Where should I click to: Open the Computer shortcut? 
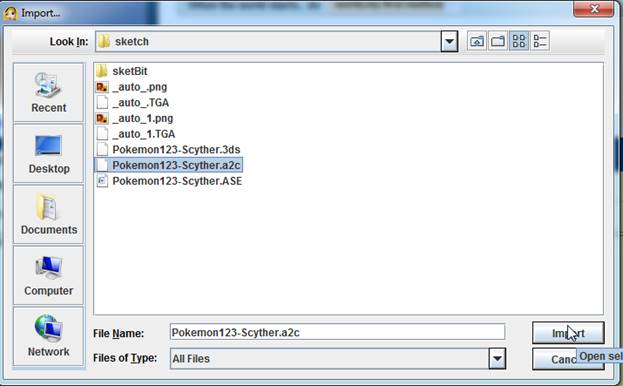tap(48, 276)
